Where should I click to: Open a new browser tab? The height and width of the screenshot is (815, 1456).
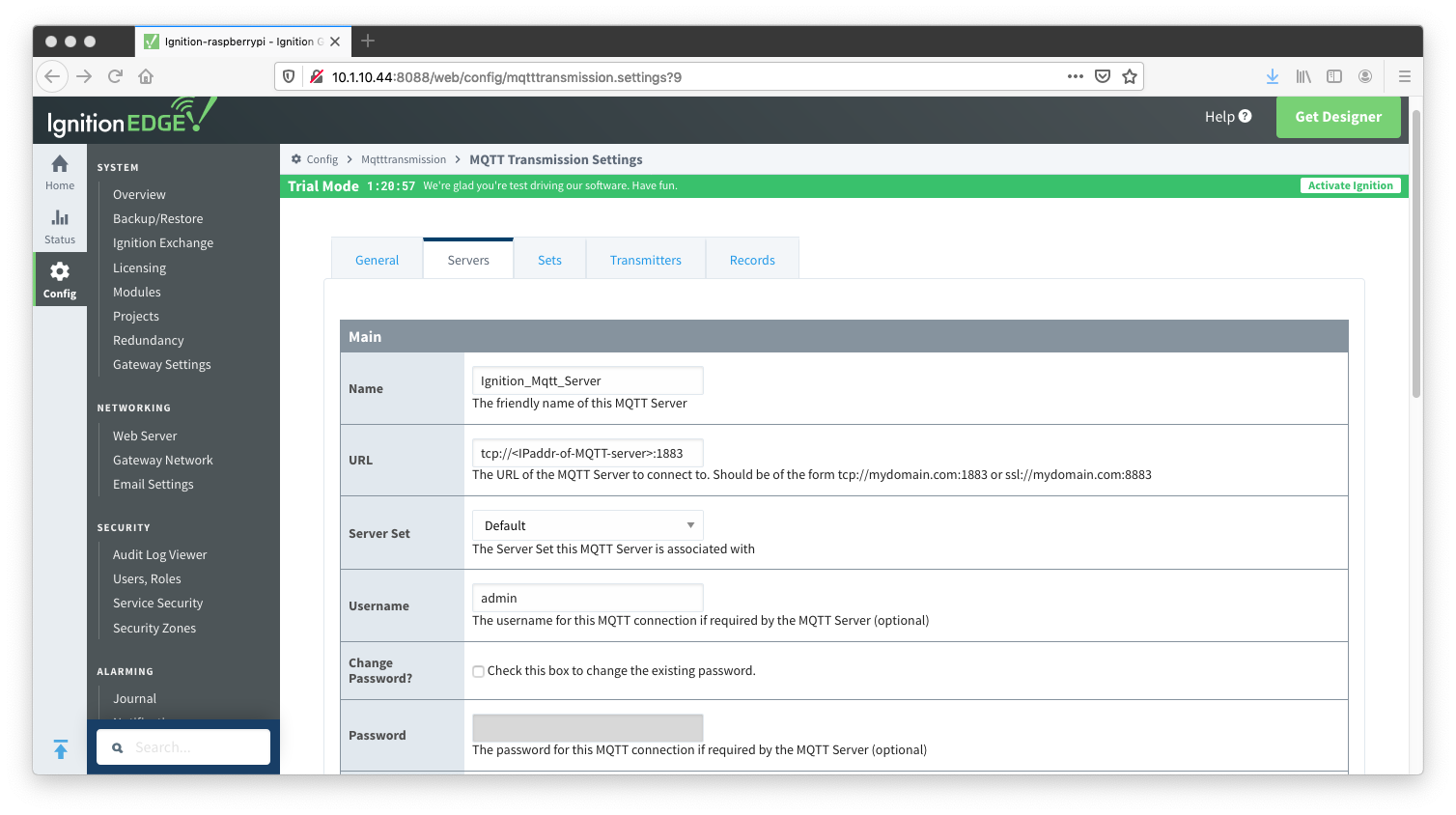[368, 41]
